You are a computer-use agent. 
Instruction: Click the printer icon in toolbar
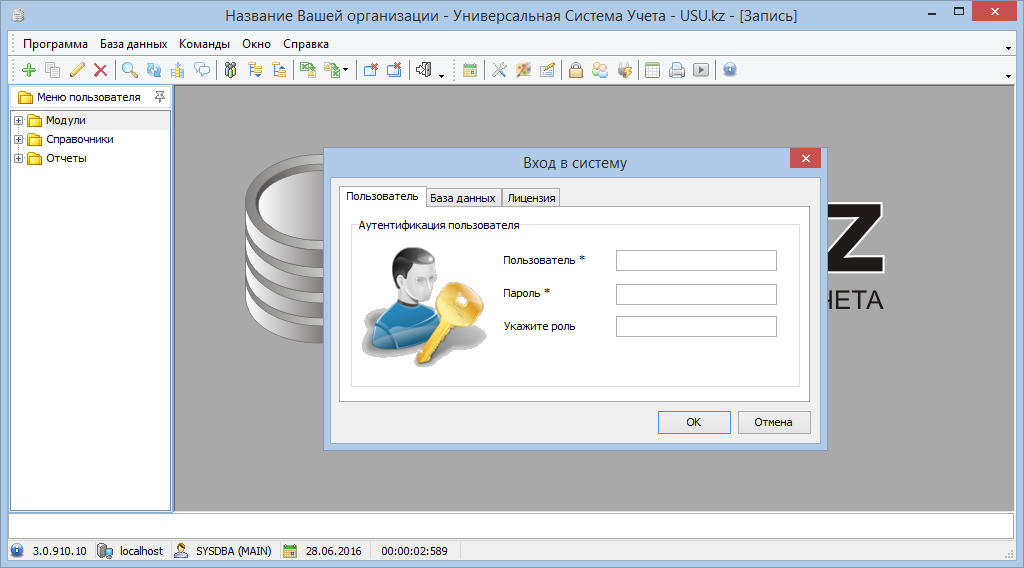tap(677, 70)
